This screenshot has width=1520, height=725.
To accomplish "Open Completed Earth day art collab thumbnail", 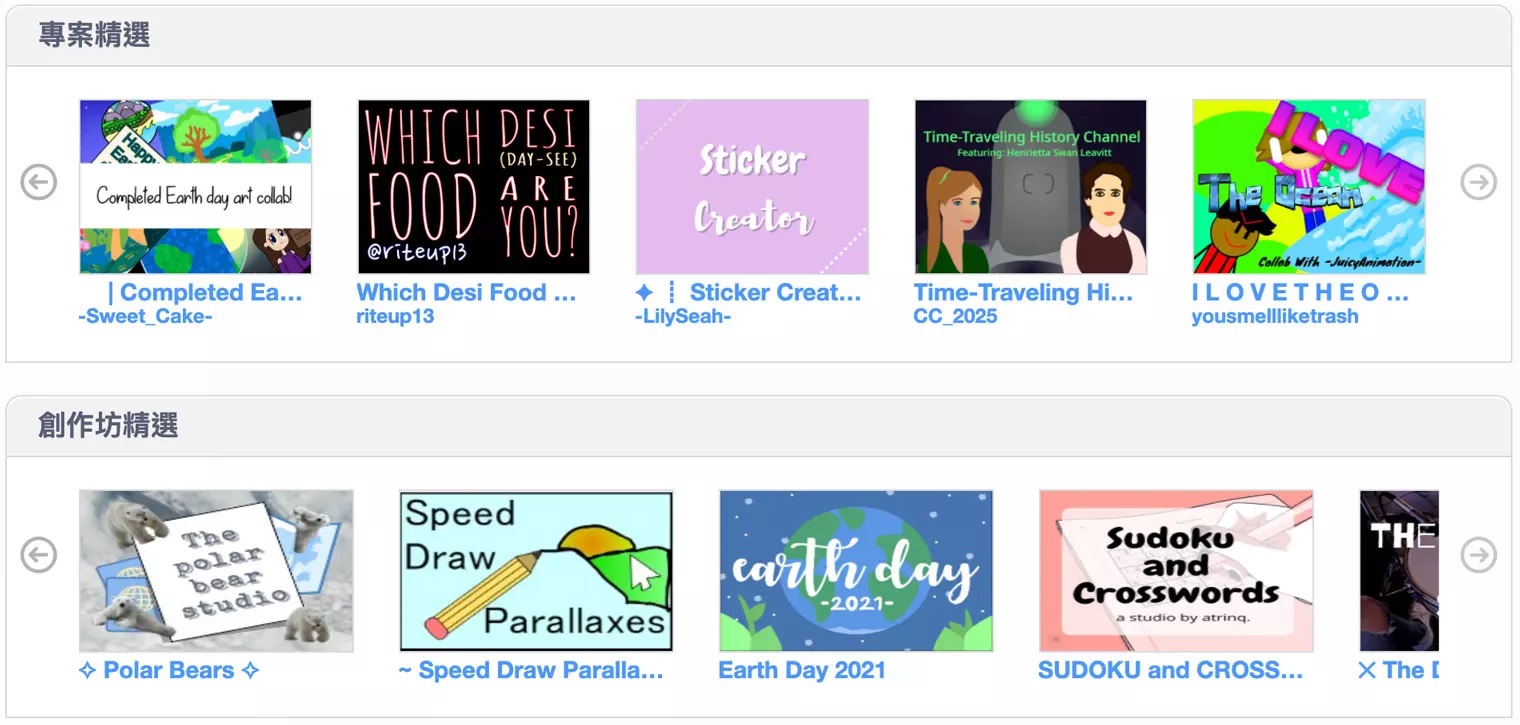I will [x=195, y=186].
